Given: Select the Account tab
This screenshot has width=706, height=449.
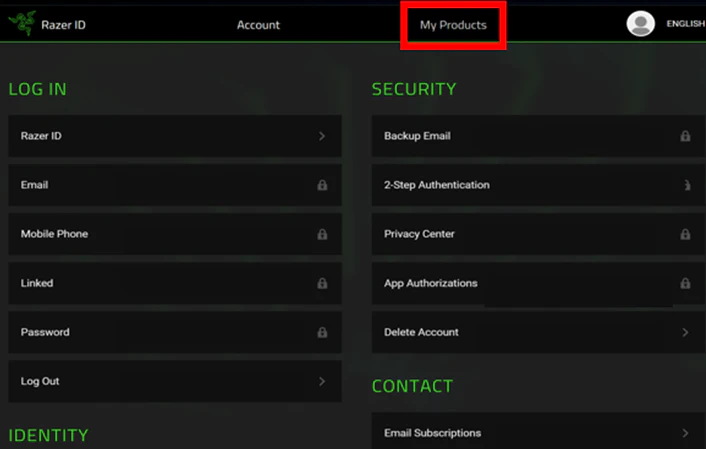Looking at the screenshot, I should pyautogui.click(x=258, y=25).
